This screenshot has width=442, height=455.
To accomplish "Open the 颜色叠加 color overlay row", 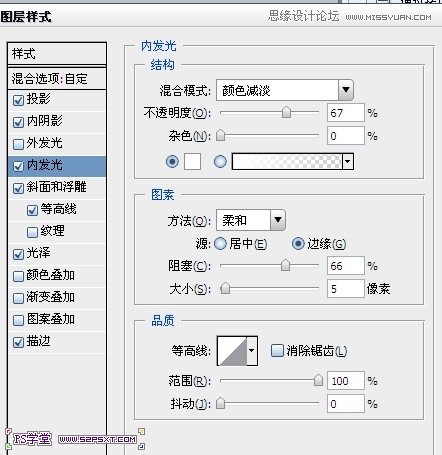I will 57,276.
